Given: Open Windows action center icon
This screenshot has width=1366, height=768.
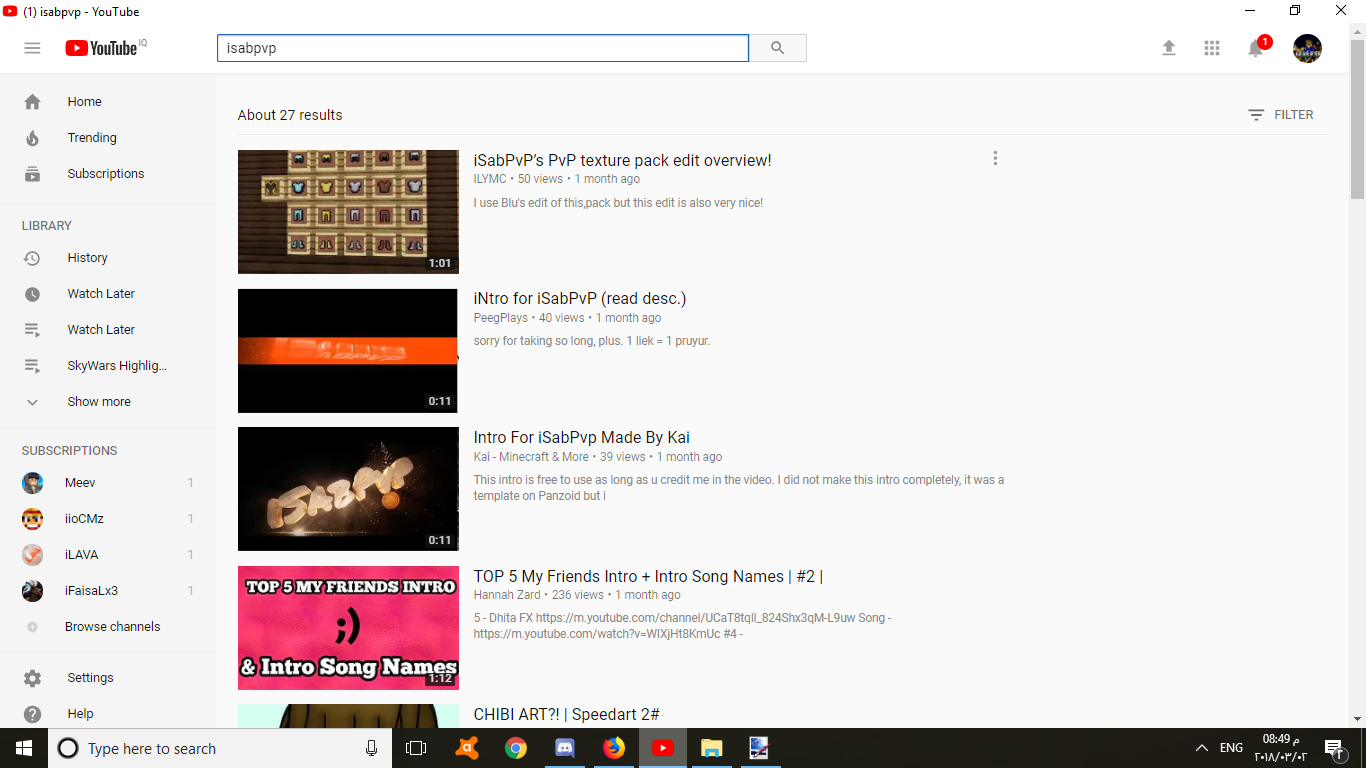Looking at the screenshot, I should pyautogui.click(x=1333, y=748).
